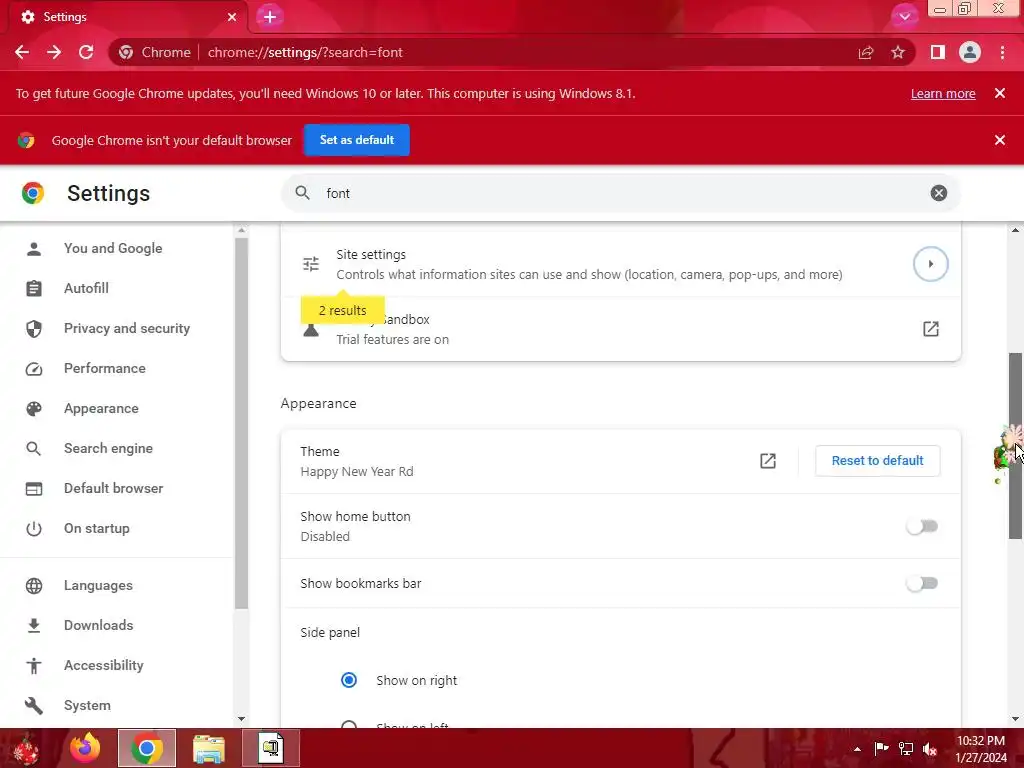
Task: Open Privacy and security section
Action: (x=127, y=328)
